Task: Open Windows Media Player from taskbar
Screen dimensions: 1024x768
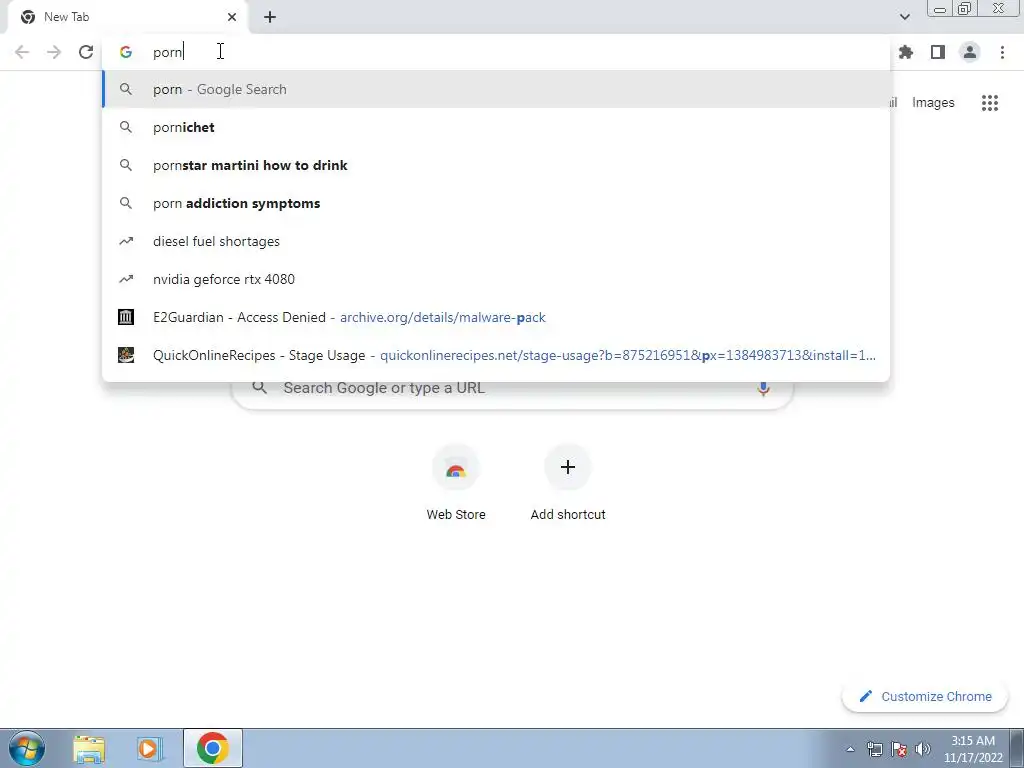Action: point(150,748)
